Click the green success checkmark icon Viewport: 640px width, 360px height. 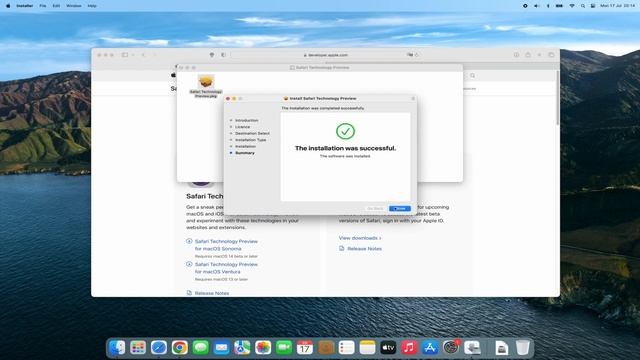(345, 131)
